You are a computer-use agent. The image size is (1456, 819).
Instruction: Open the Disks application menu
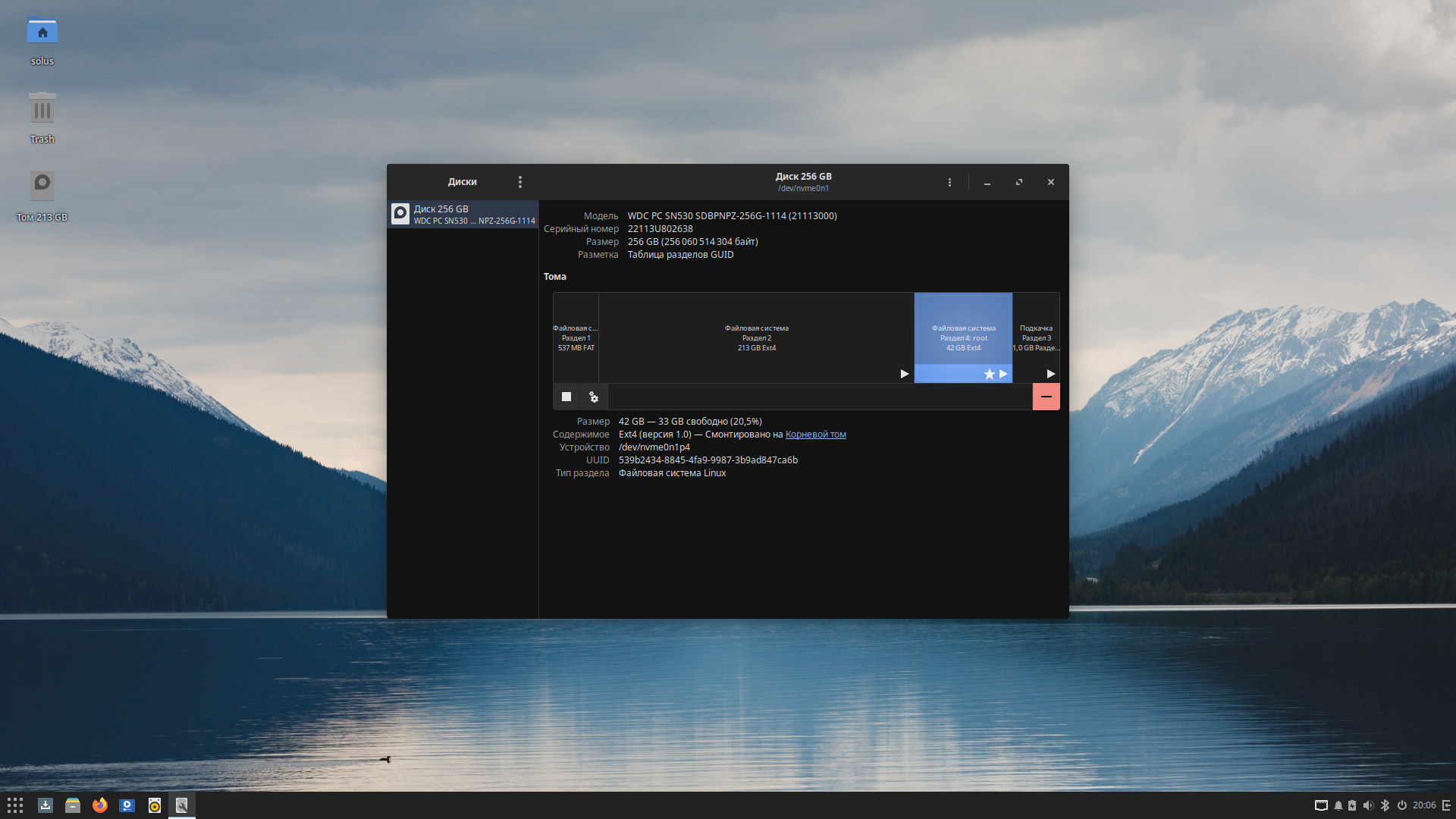[x=519, y=182]
